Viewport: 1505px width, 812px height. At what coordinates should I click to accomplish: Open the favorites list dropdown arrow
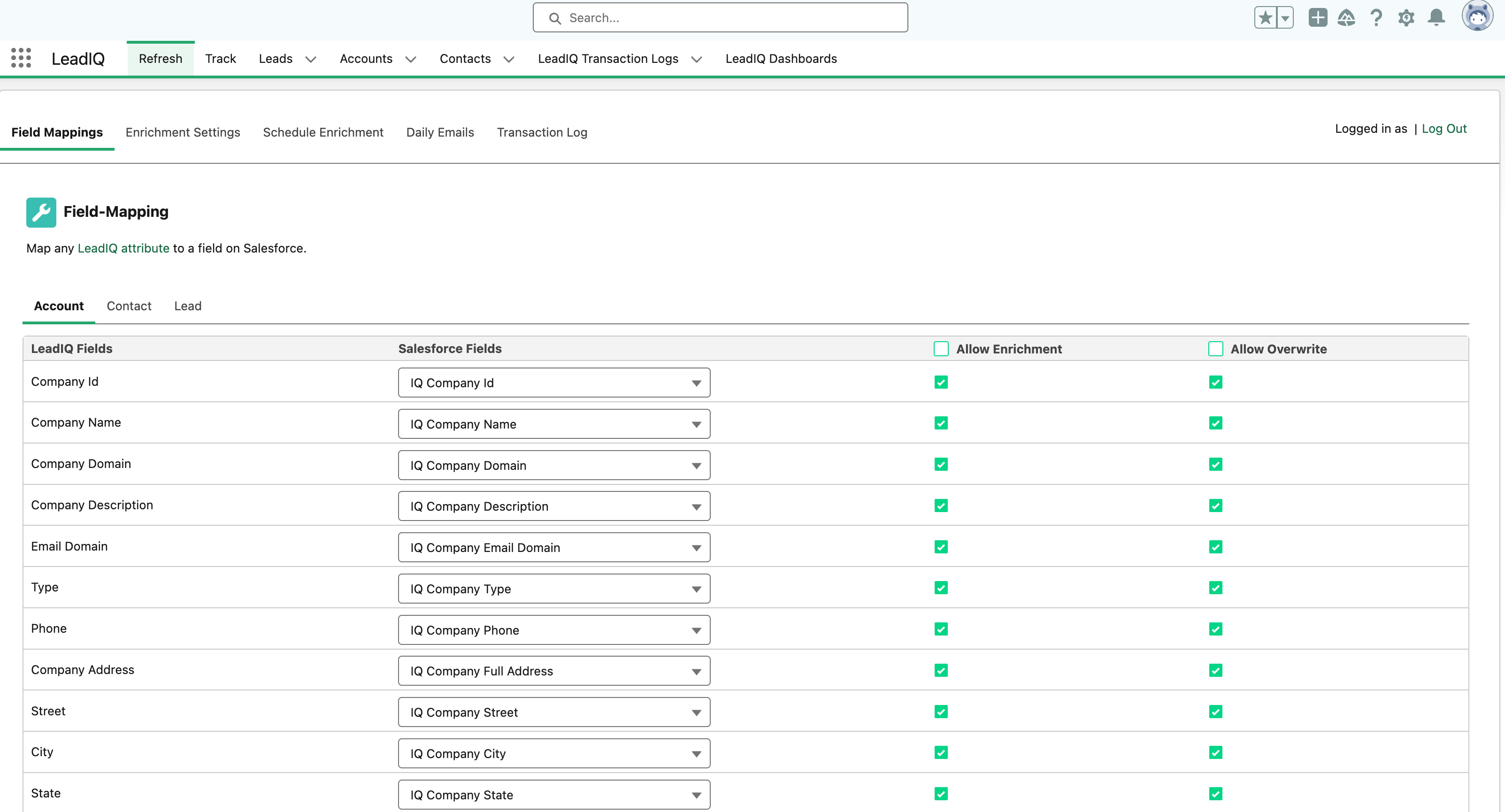coord(1285,17)
